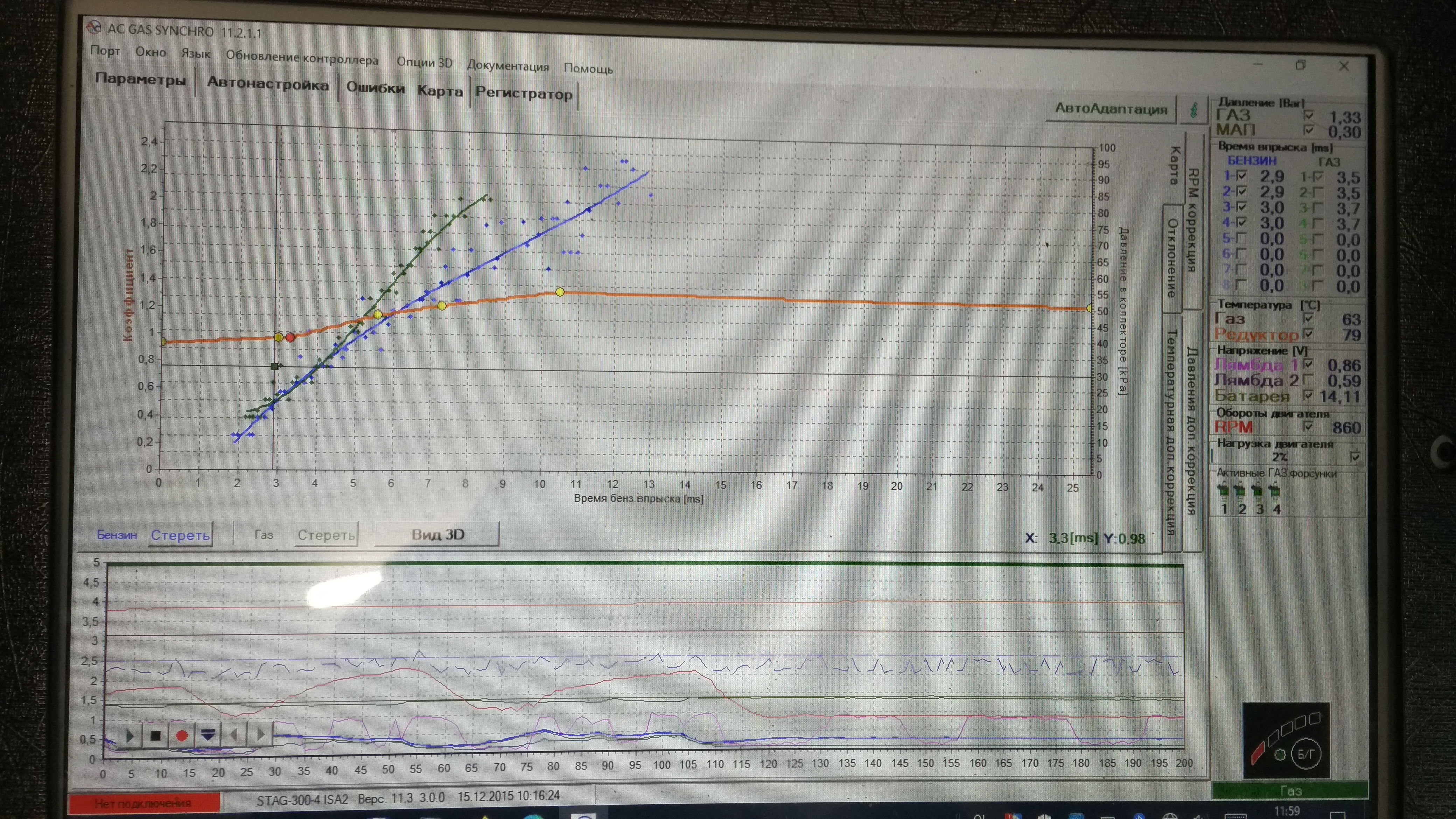This screenshot has width=1456, height=819.
Task: Click the blue down-arrow save button
Action: coord(208,735)
